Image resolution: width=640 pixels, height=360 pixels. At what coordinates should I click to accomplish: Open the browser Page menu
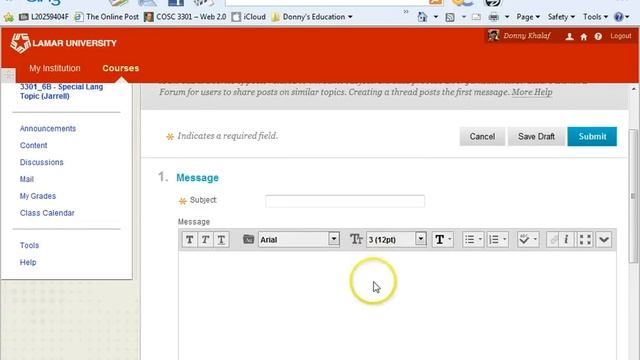[528, 17]
